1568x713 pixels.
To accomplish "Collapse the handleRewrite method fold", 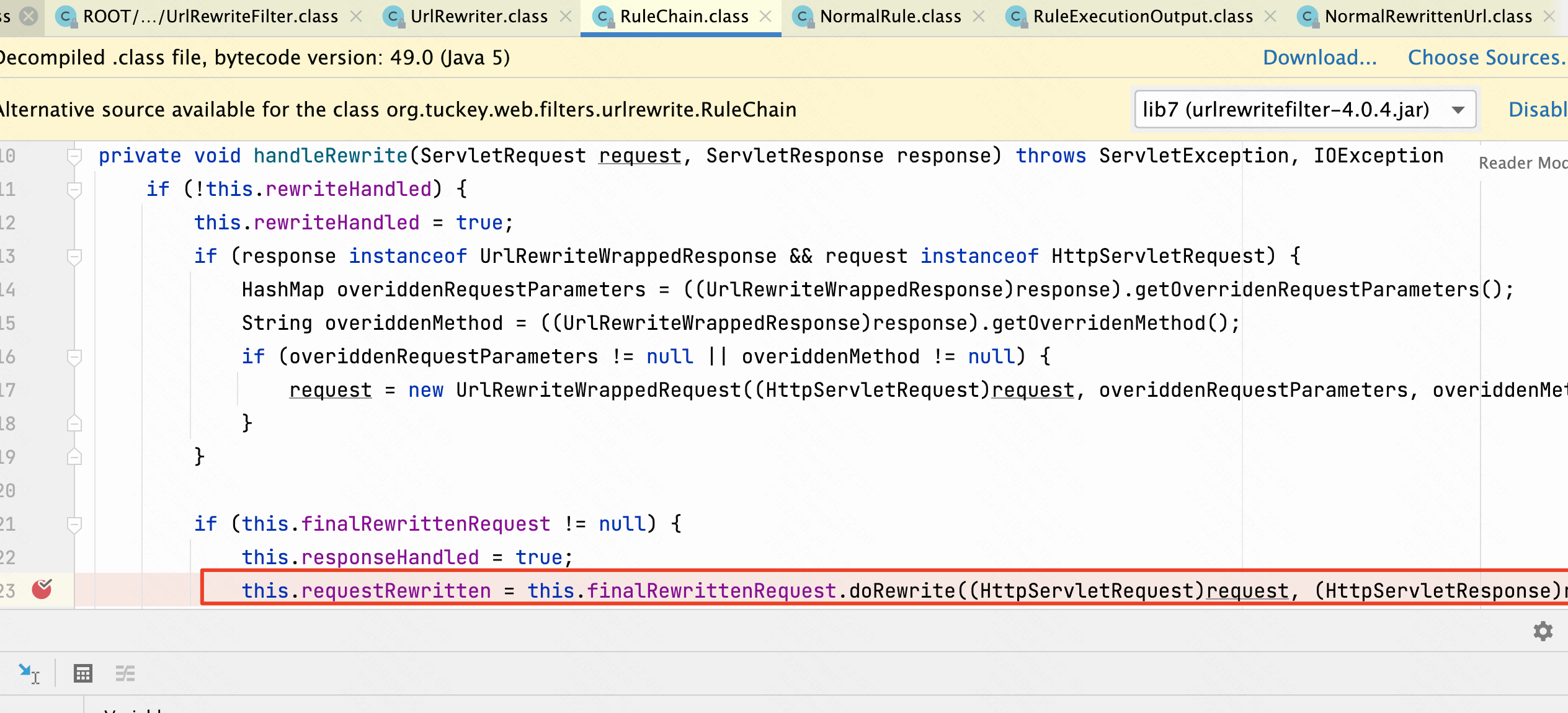I will click(x=74, y=156).
